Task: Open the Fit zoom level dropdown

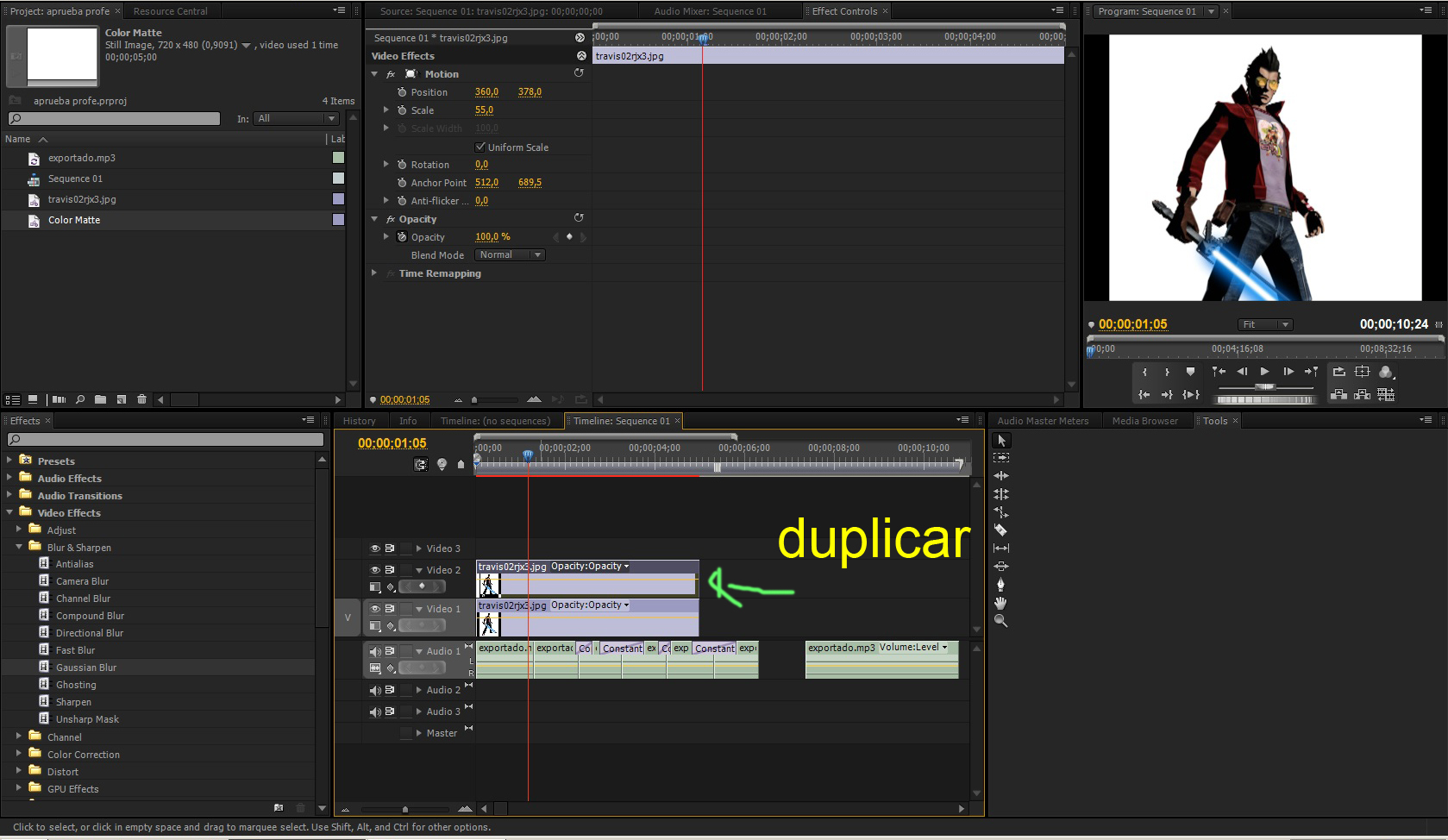Action: tap(1265, 324)
